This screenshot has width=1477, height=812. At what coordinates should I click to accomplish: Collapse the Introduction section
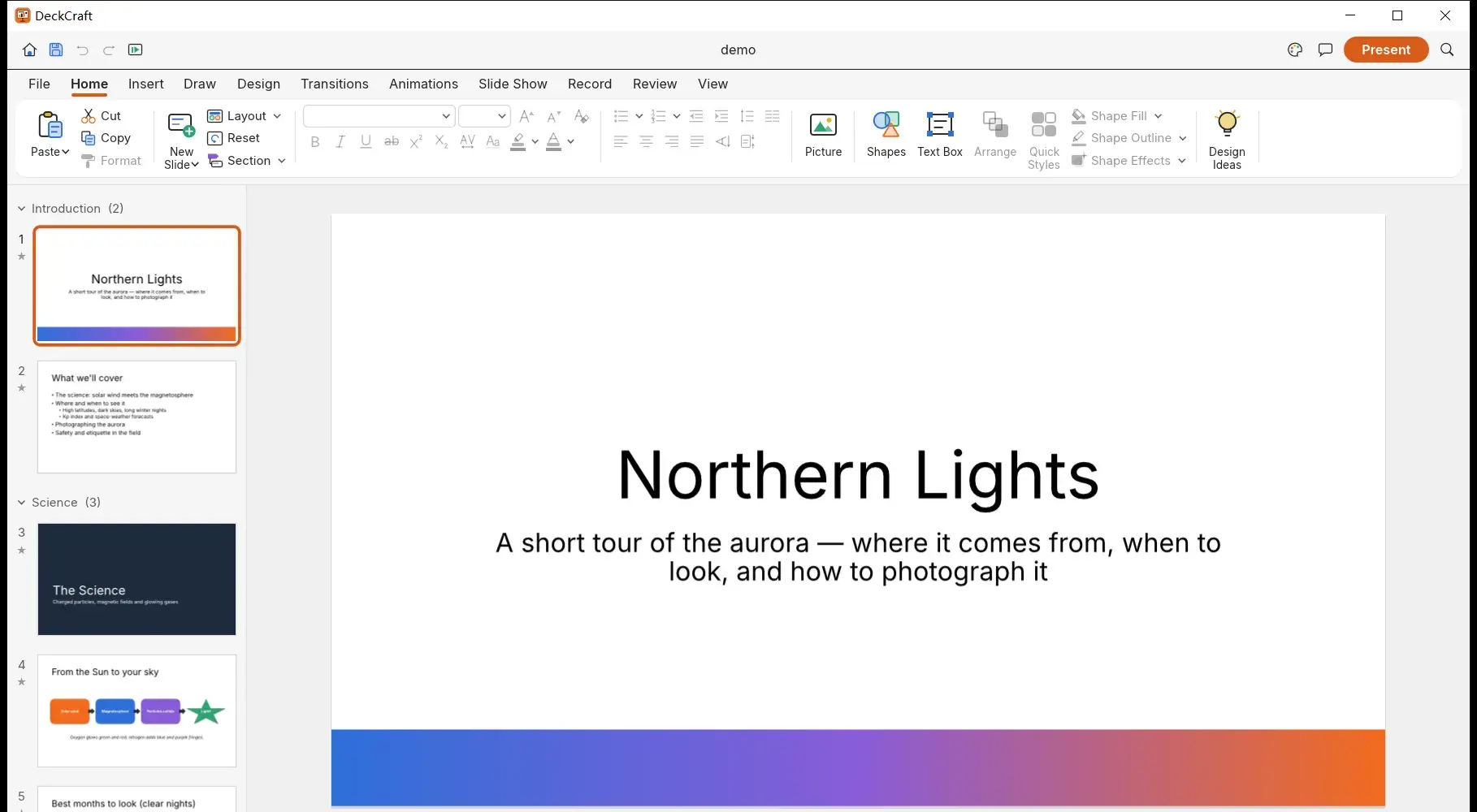pyautogui.click(x=22, y=209)
